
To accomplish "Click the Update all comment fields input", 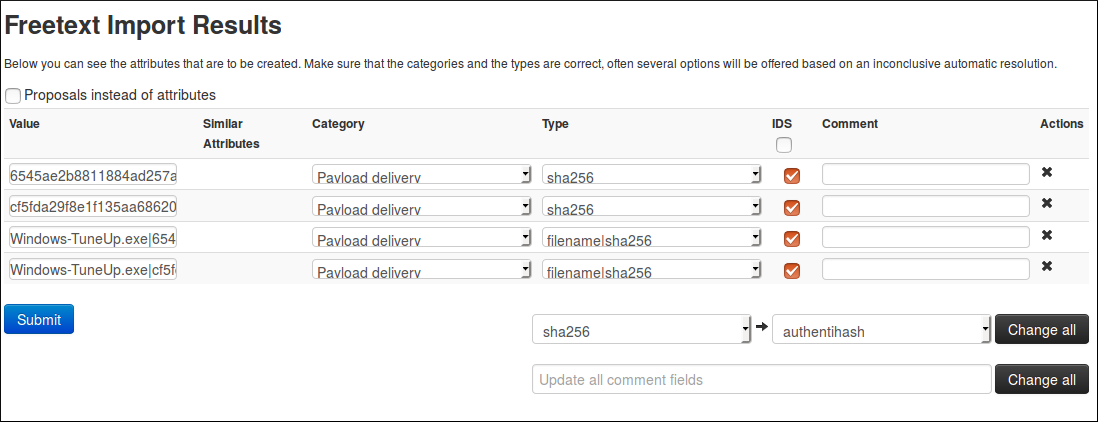I will (761, 380).
